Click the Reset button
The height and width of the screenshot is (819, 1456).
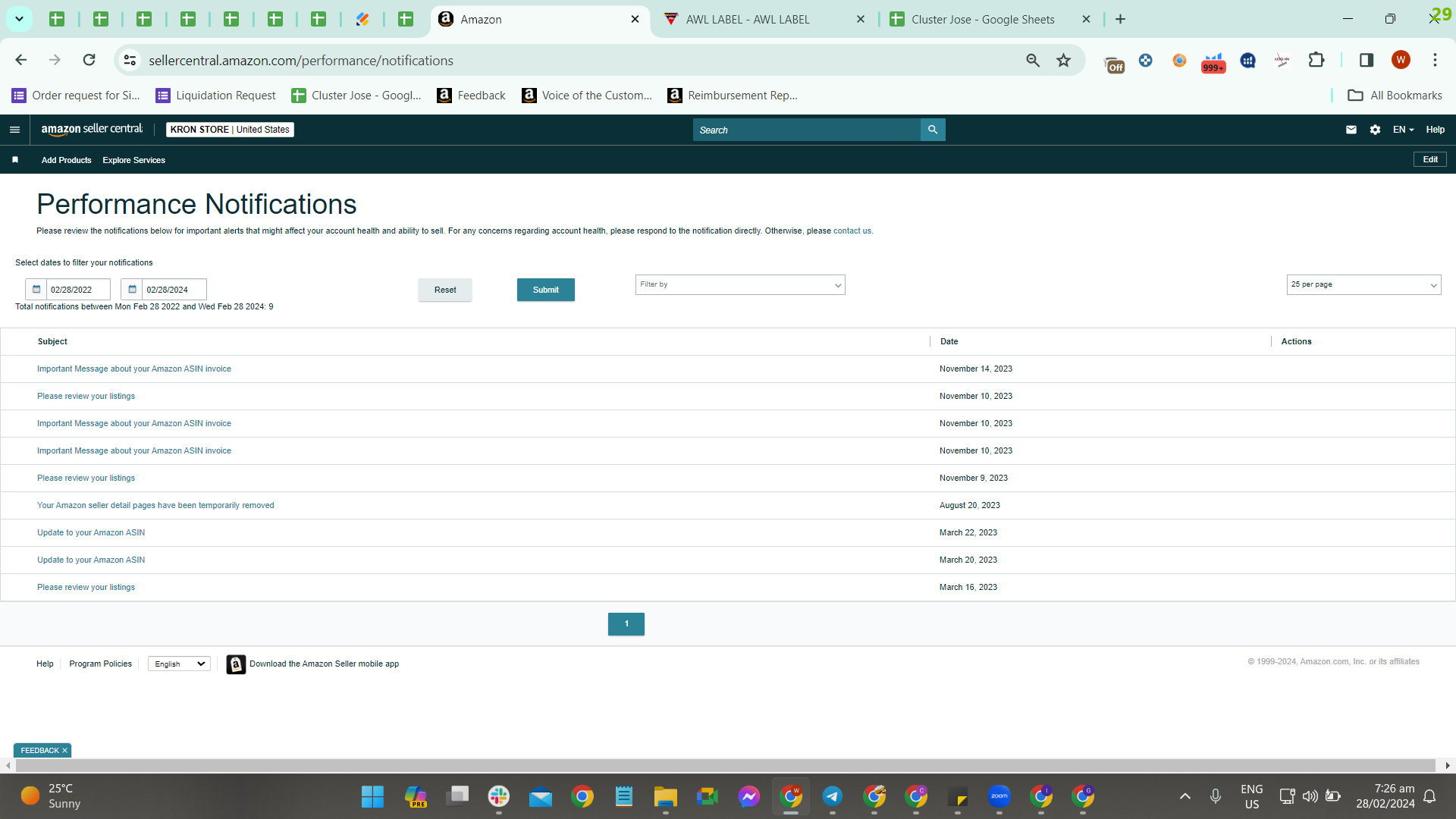click(445, 290)
